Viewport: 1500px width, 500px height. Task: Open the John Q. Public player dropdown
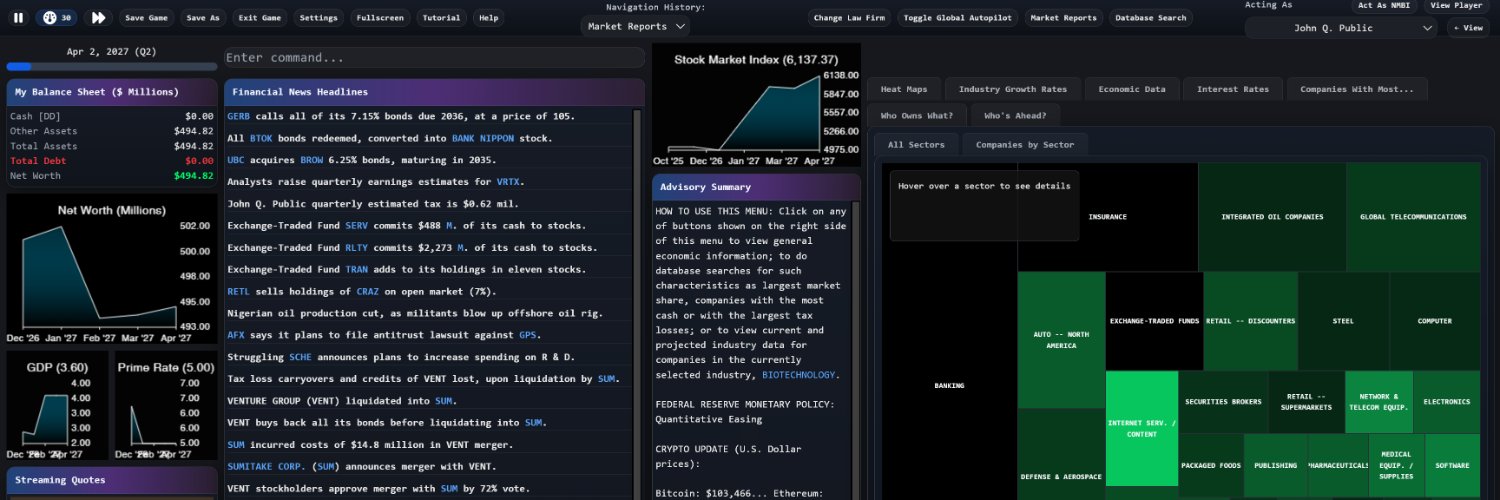(x=1341, y=28)
